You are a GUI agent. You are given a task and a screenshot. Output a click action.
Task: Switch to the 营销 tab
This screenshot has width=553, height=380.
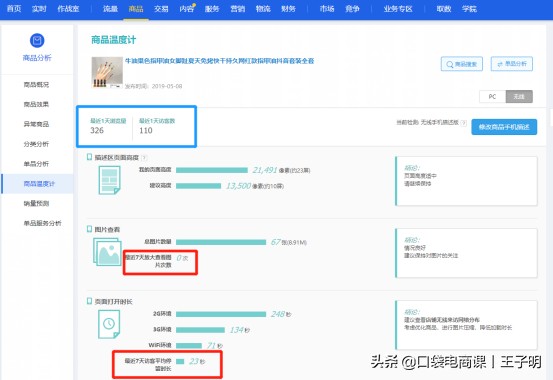click(x=237, y=9)
